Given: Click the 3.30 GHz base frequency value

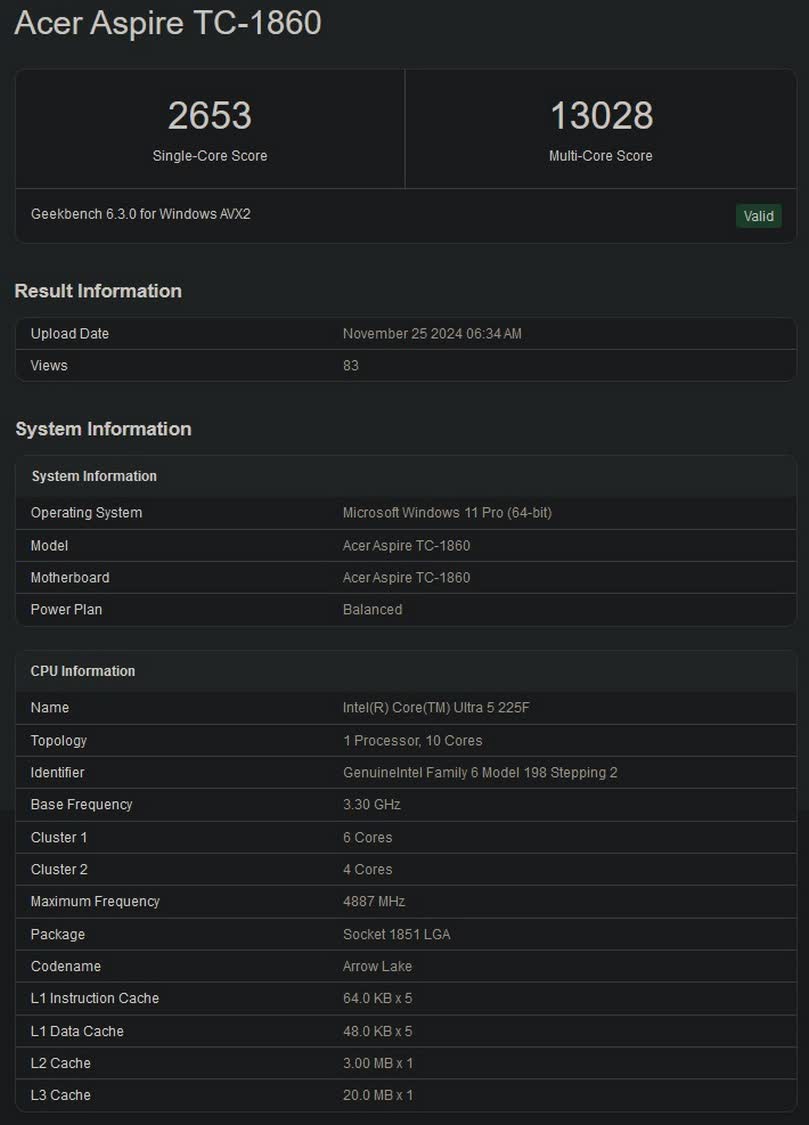Looking at the screenshot, I should pyautogui.click(x=372, y=805).
